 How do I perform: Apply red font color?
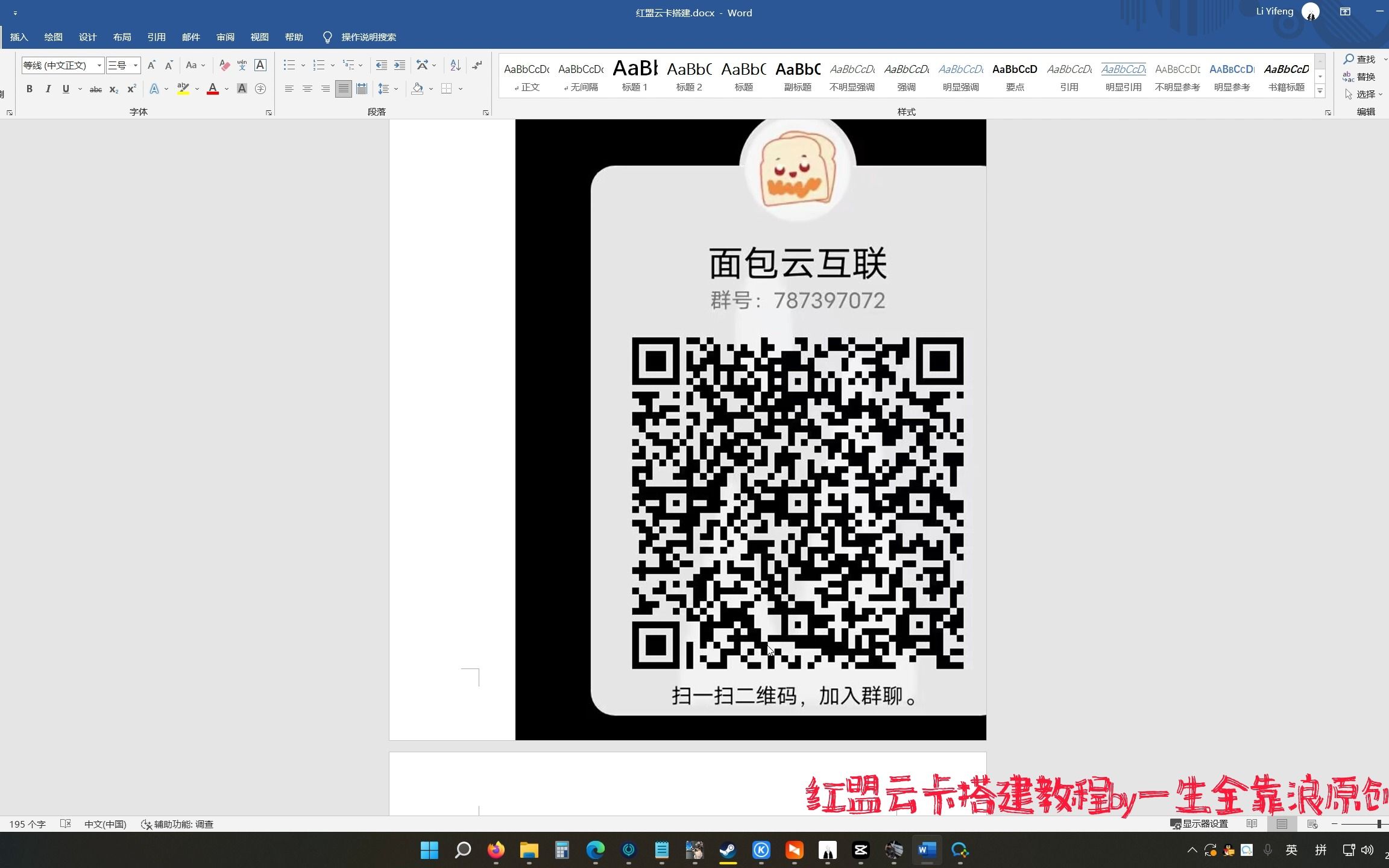tap(213, 89)
